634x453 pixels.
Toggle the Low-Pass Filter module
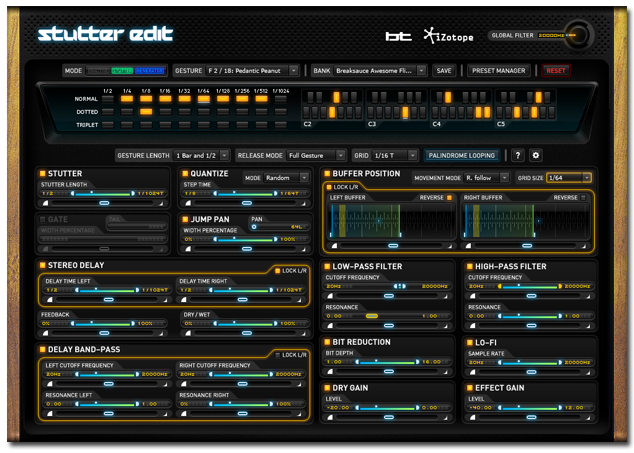pyautogui.click(x=327, y=266)
